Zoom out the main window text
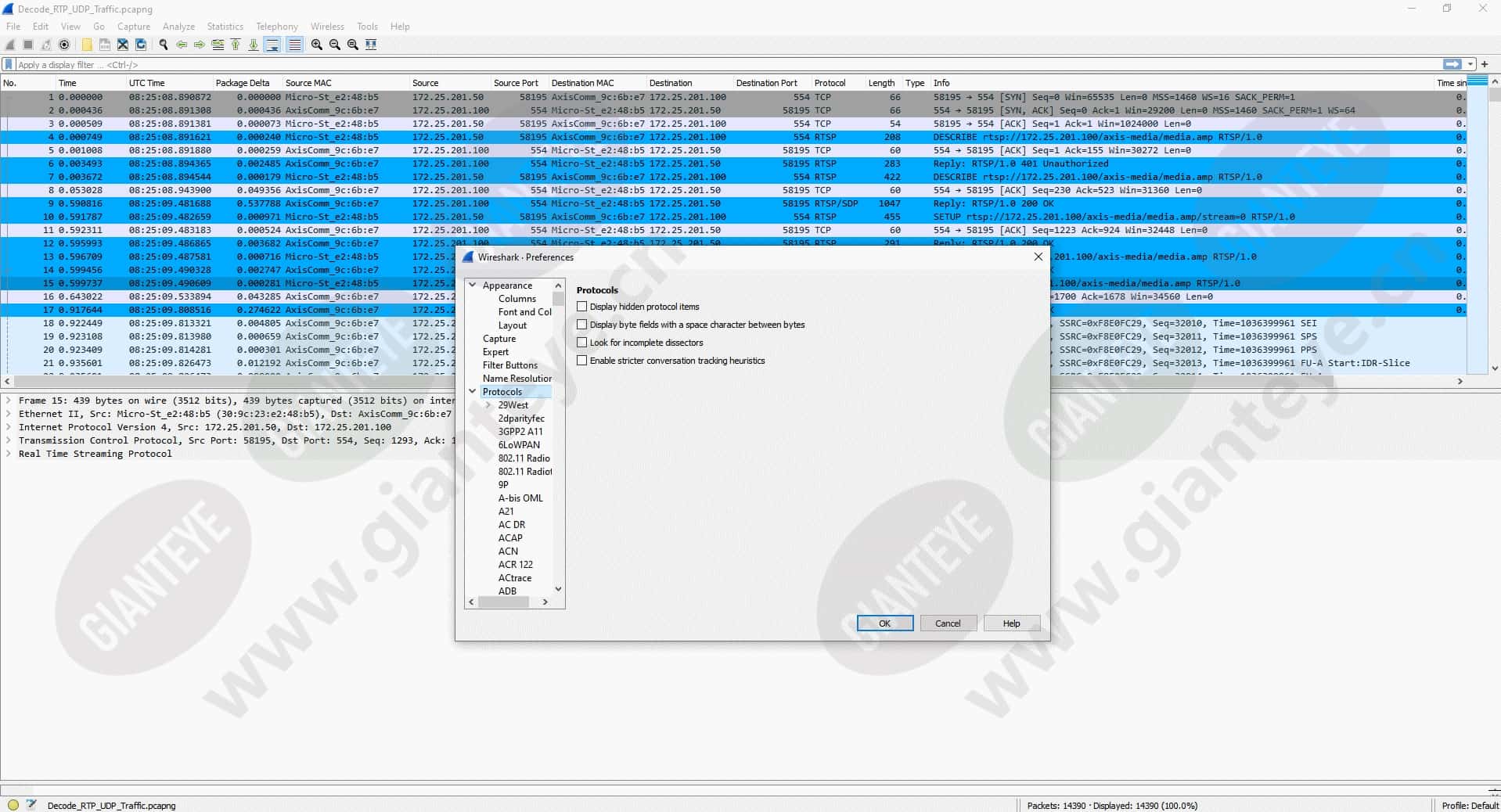Image resolution: width=1501 pixels, height=812 pixels. [x=335, y=45]
